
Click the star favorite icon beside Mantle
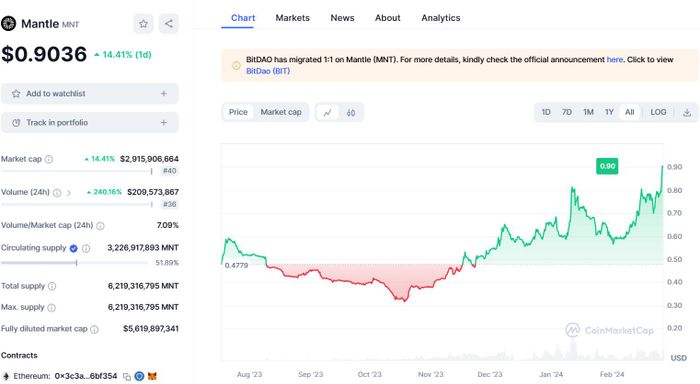[143, 24]
